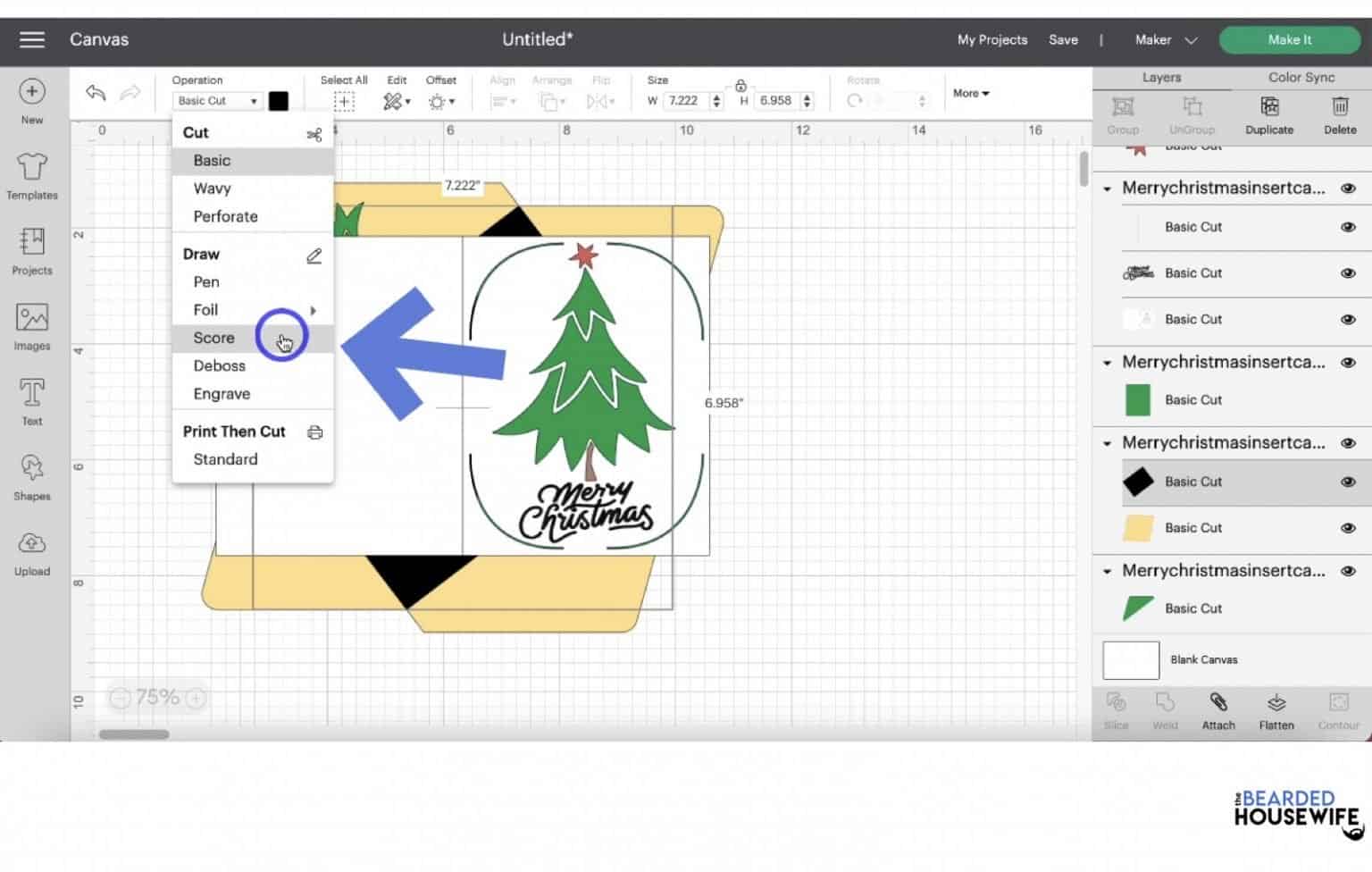Open the Shapes panel
The height and width of the screenshot is (872, 1372).
point(31,474)
